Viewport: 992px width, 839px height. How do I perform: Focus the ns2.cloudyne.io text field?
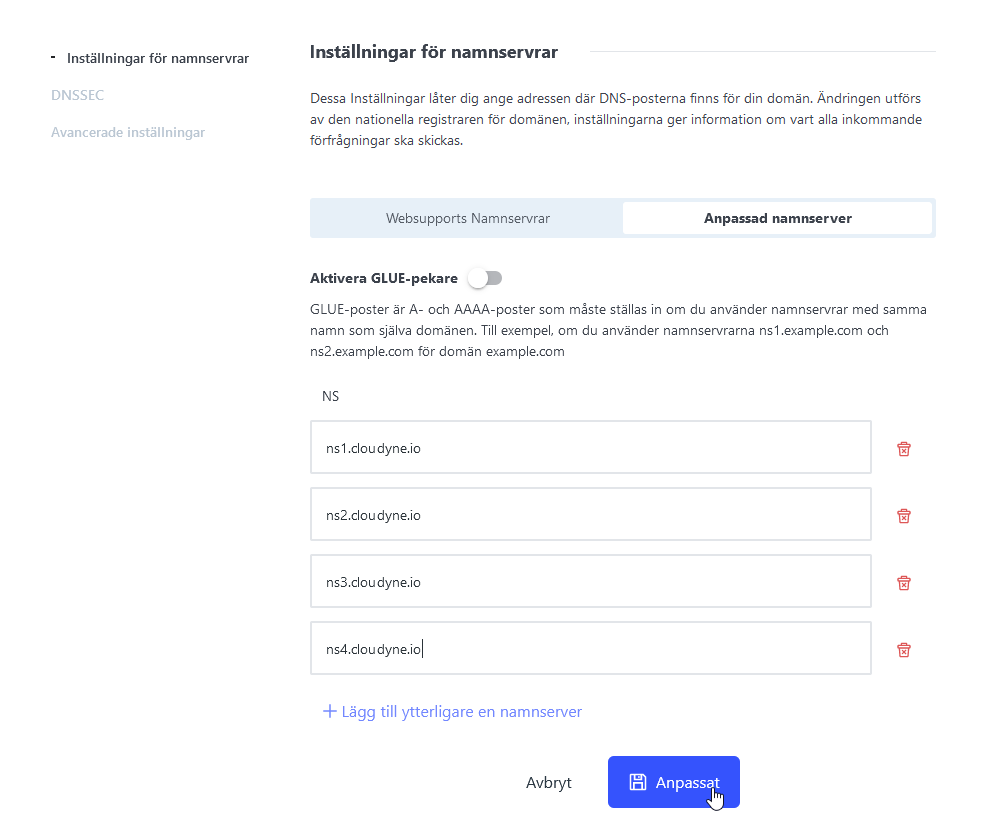[590, 515]
